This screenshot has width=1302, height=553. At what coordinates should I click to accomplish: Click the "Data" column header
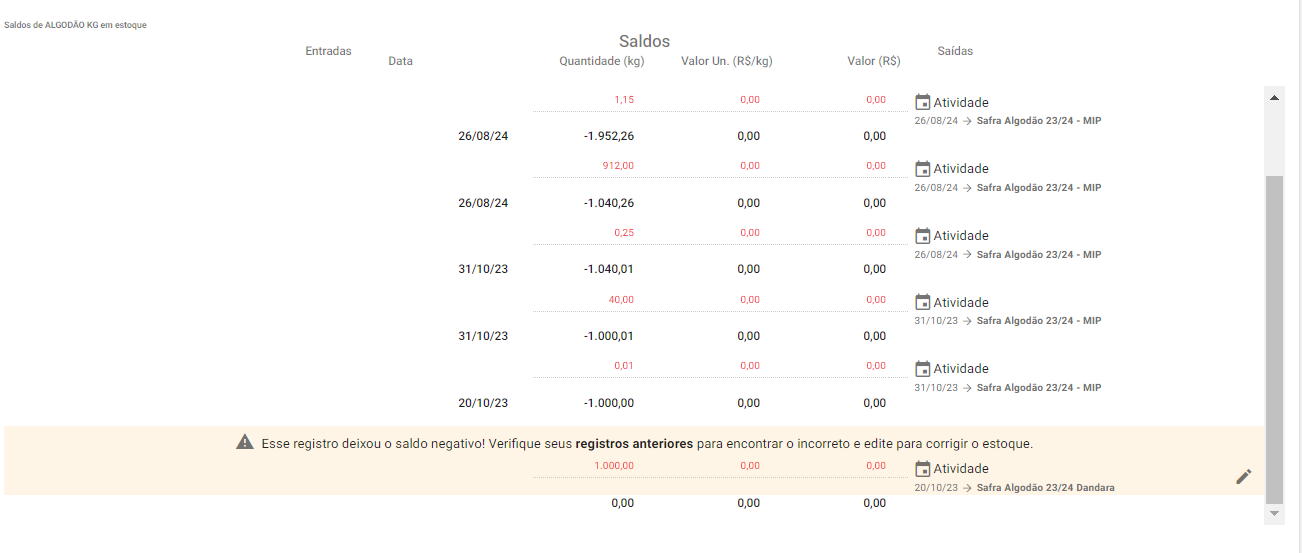click(x=400, y=61)
